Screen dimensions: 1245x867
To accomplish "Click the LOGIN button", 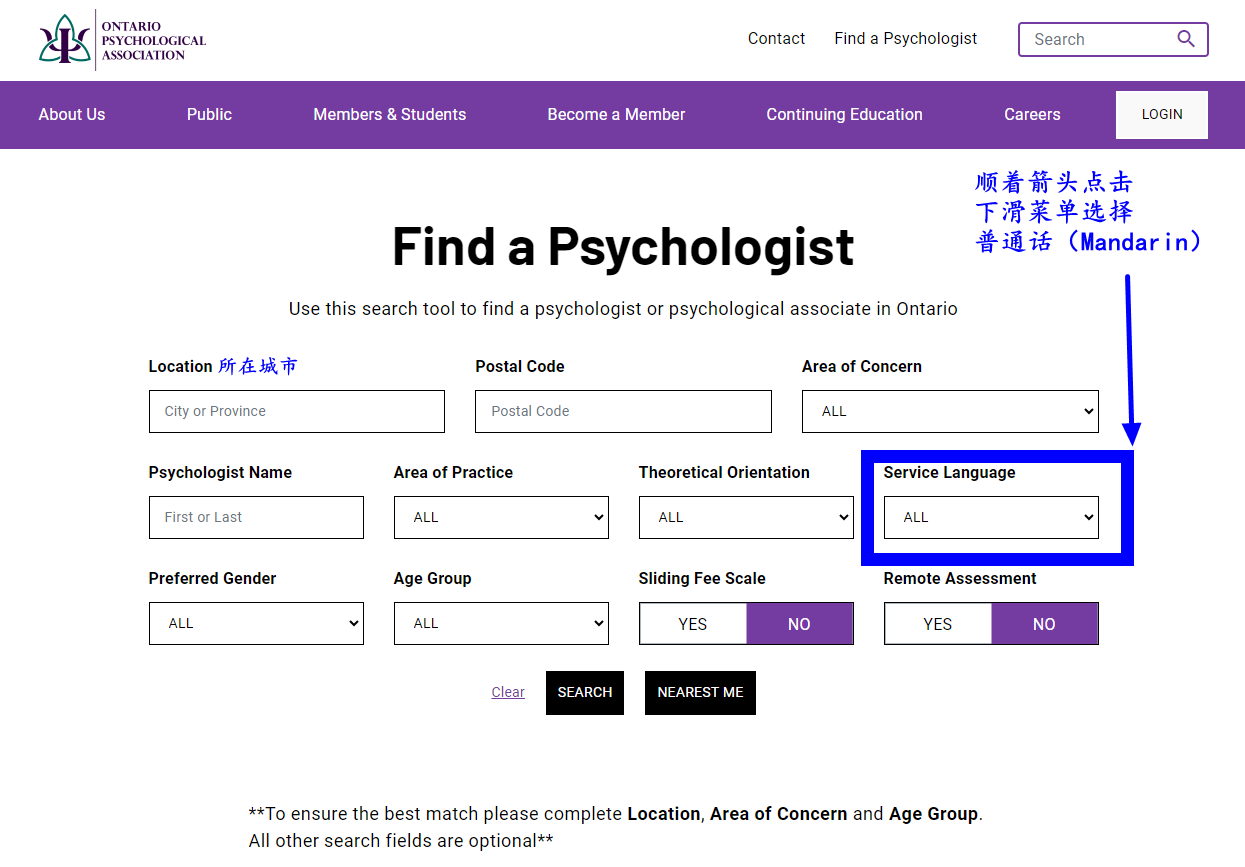I will coord(1161,115).
